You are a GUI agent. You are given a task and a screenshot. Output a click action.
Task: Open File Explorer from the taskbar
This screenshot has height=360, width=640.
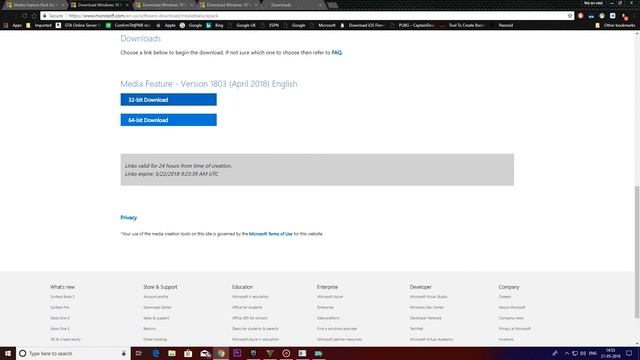(172, 353)
